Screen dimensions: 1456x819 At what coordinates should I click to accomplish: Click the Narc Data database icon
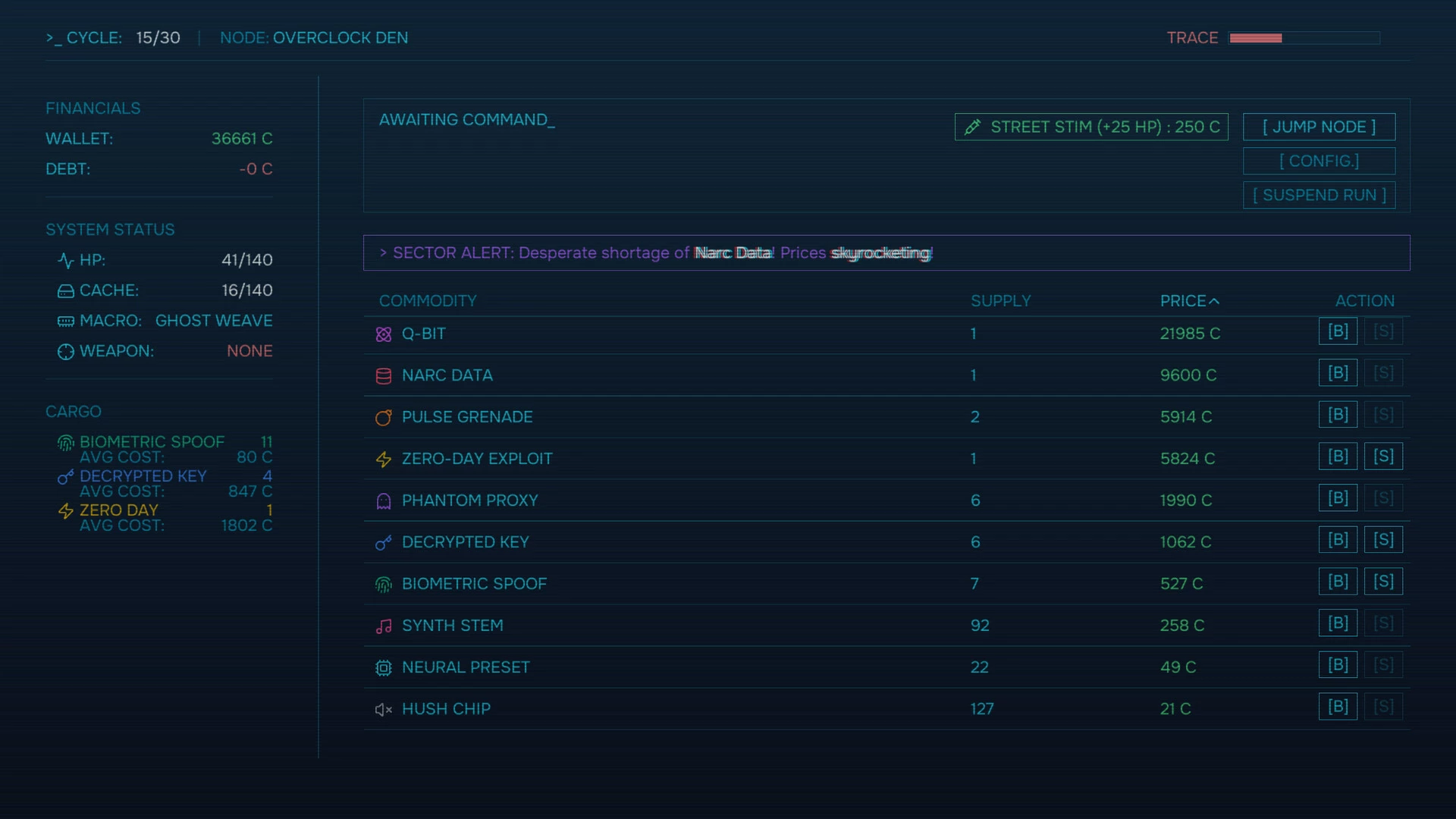click(x=384, y=376)
